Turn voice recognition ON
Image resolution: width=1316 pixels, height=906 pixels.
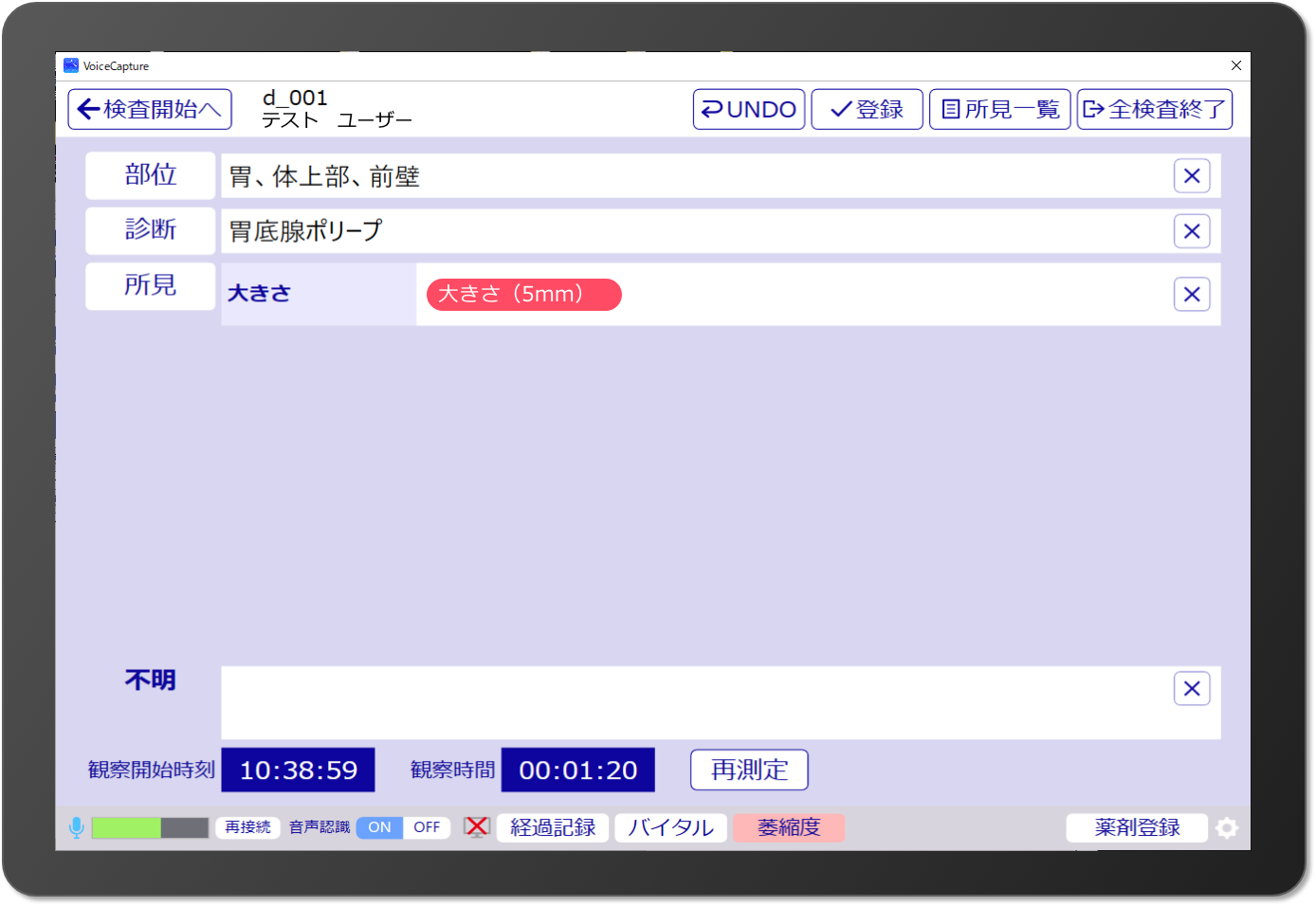point(380,827)
